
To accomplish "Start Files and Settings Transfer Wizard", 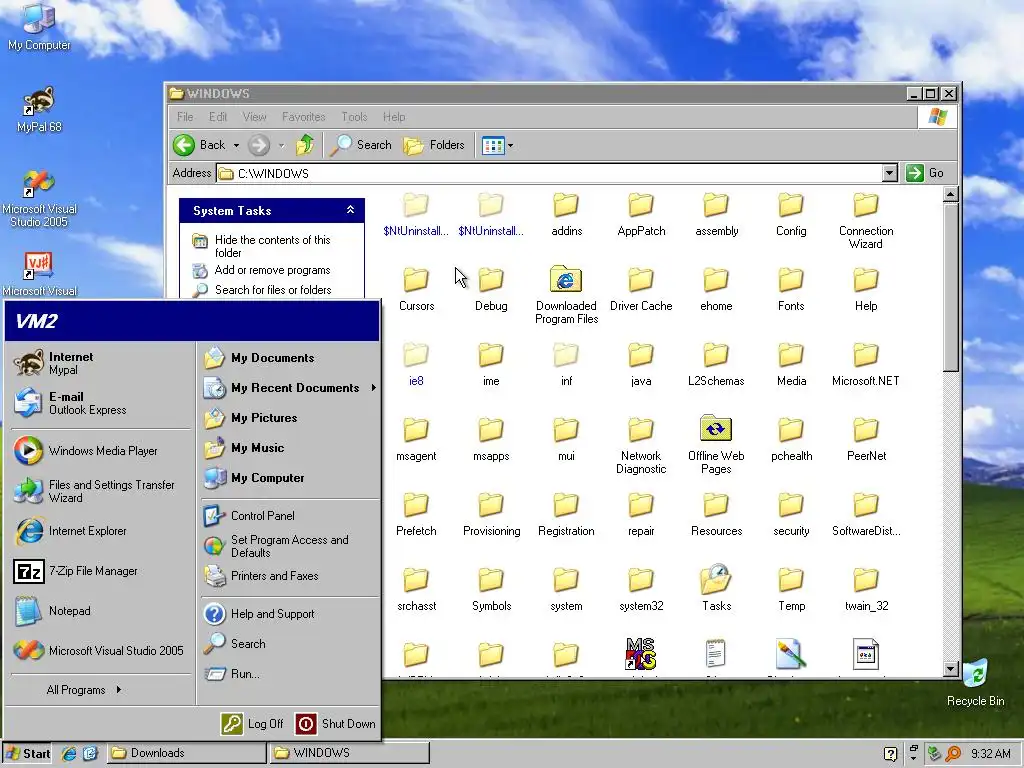I will coord(101,491).
